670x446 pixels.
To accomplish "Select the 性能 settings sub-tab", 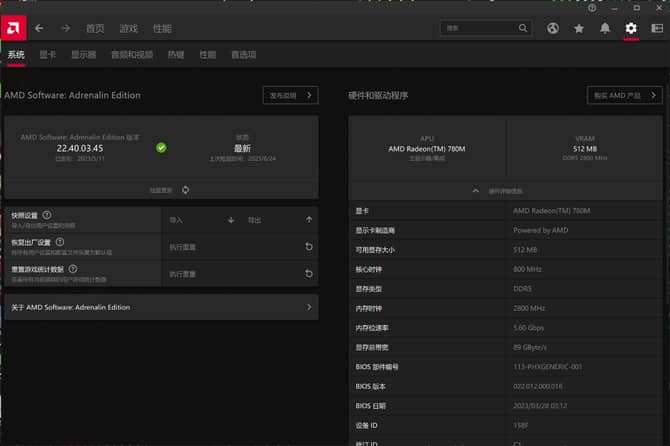I will [208, 55].
